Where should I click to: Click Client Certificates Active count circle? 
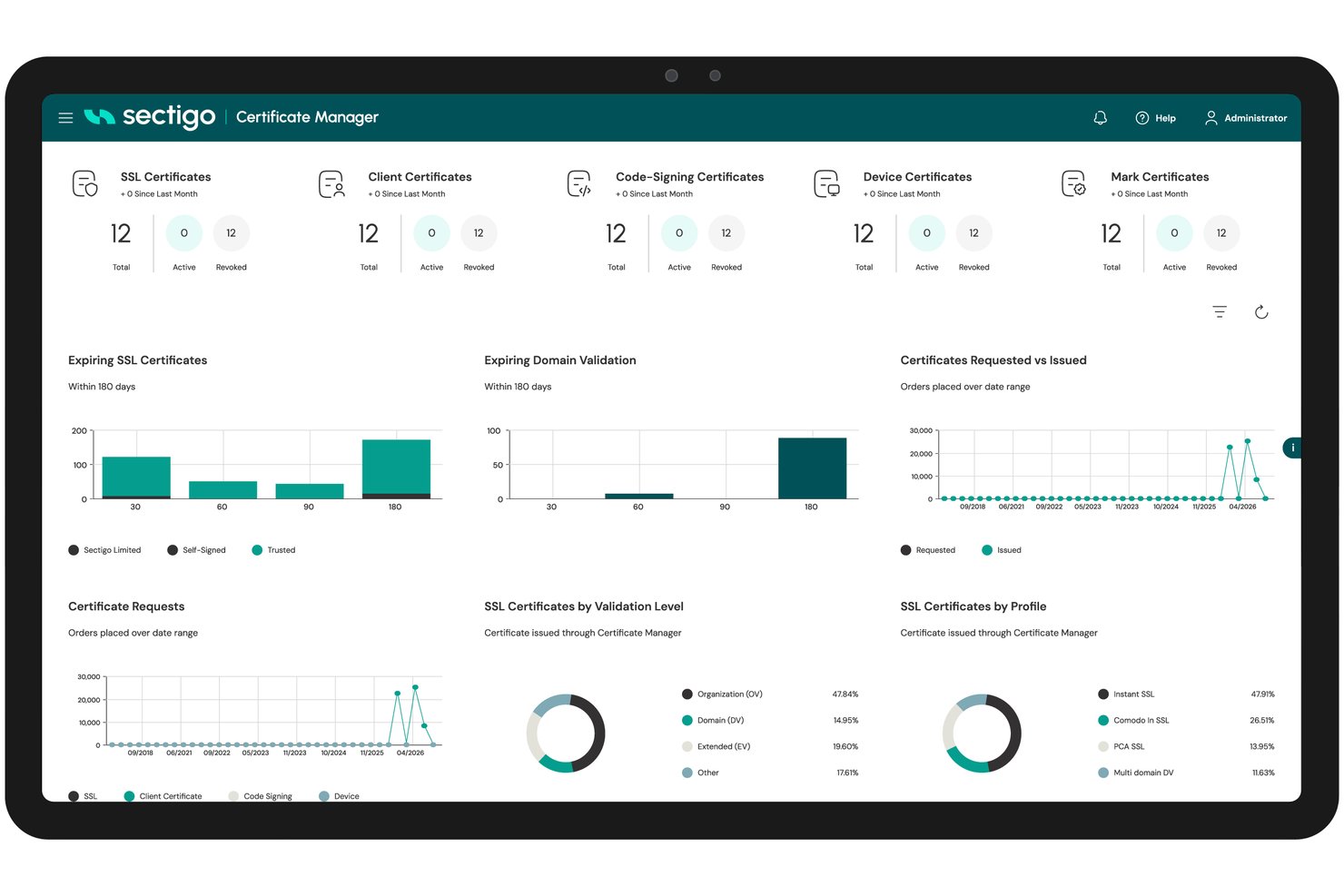click(x=431, y=233)
